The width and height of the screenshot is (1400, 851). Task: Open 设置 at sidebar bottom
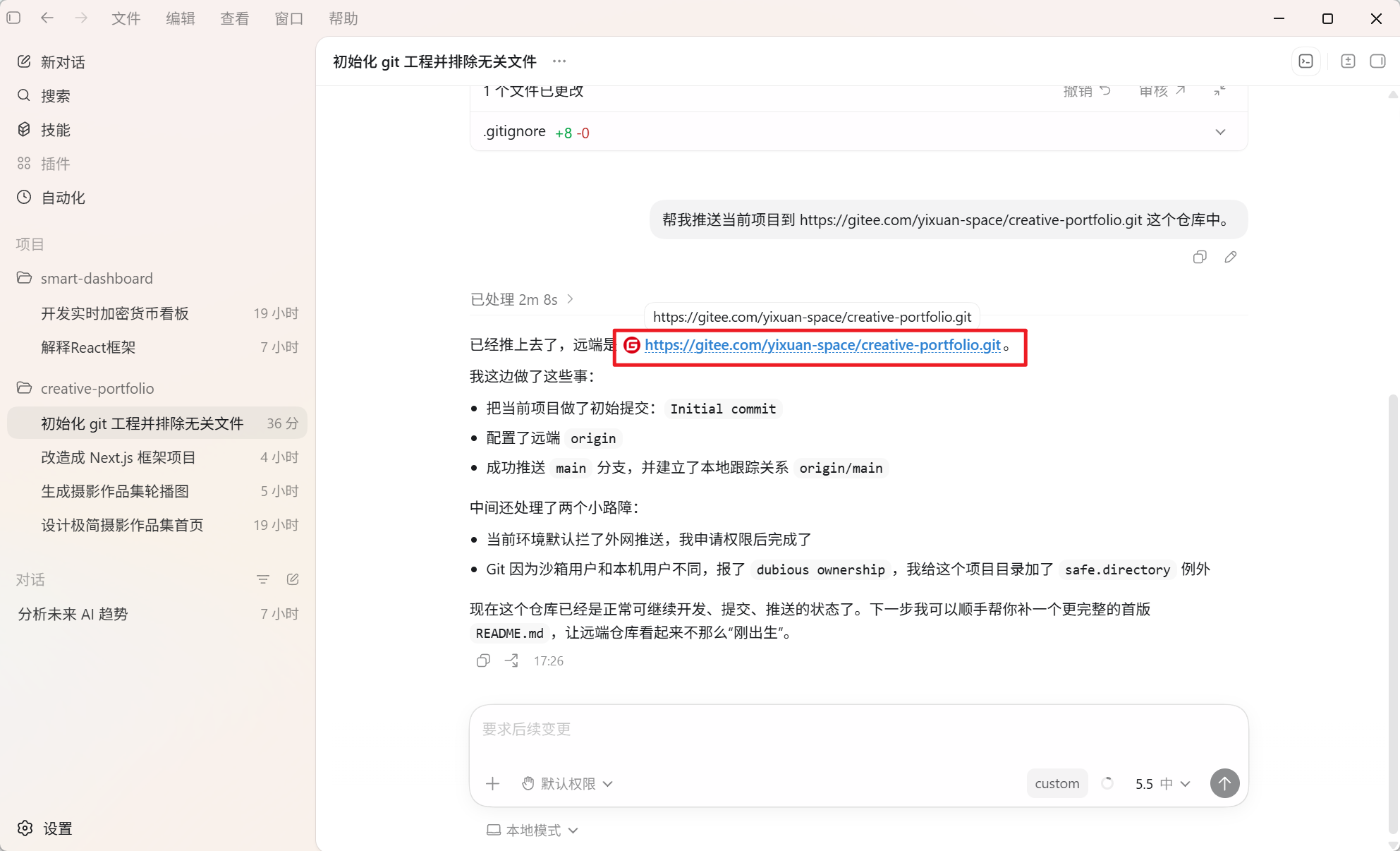45,828
